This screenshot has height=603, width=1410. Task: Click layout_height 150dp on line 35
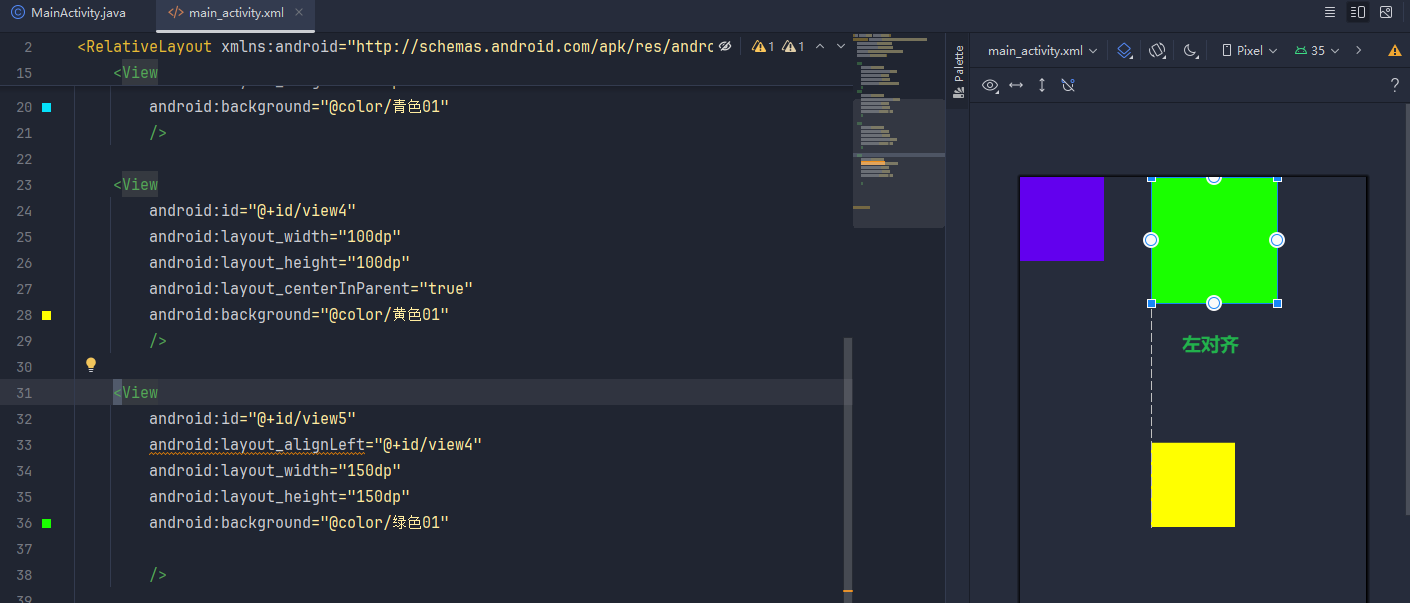point(279,497)
